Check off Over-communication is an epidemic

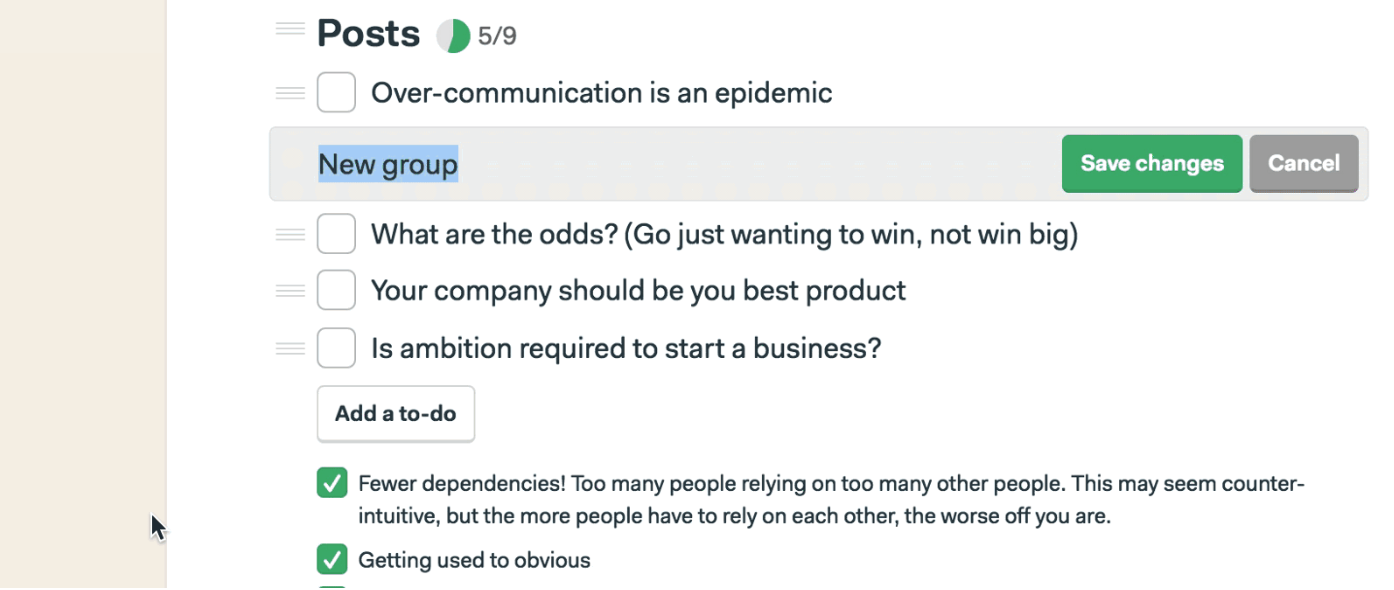[x=336, y=93]
